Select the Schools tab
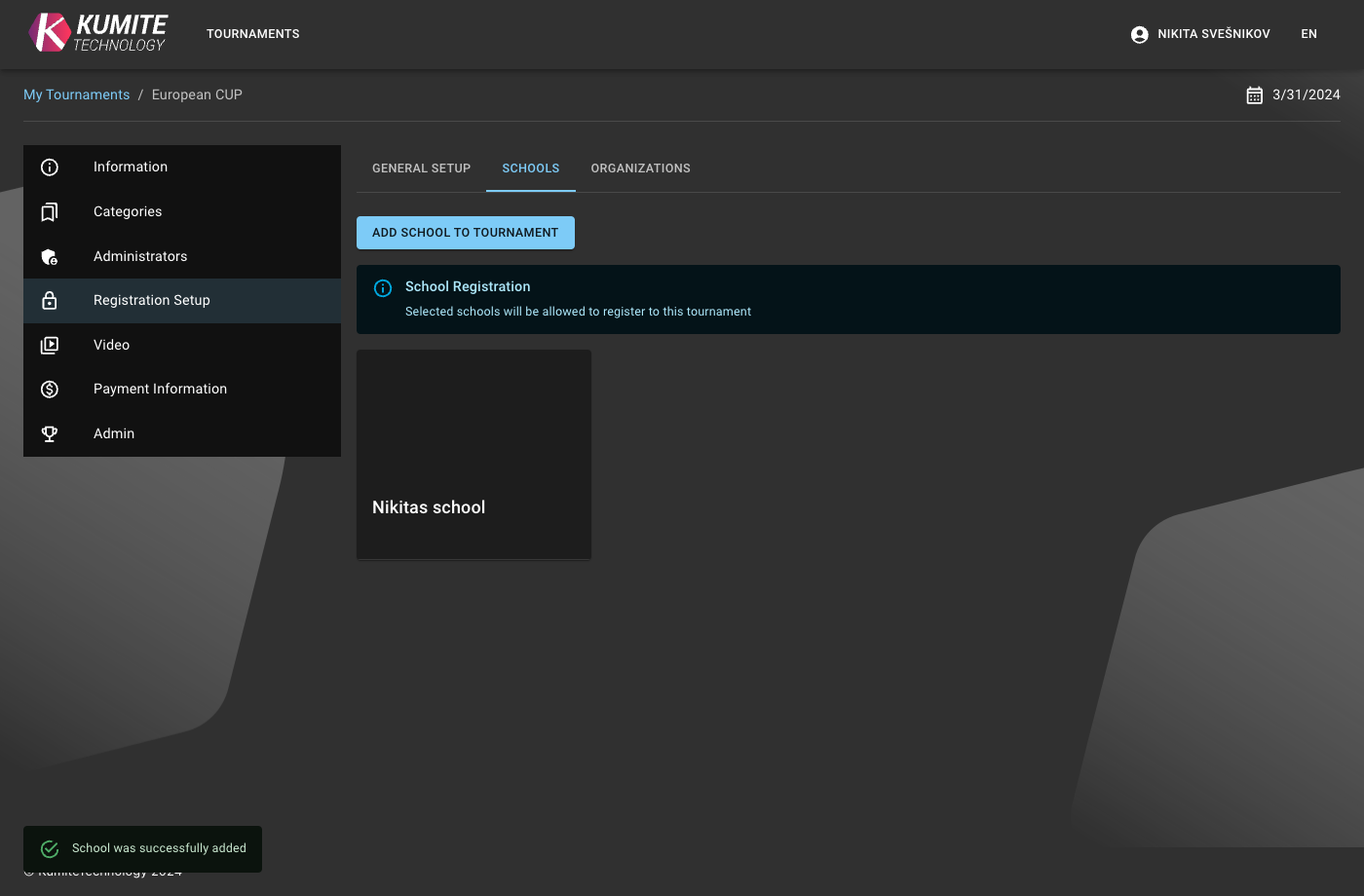Screen dimensions: 1364x896 pos(530,168)
